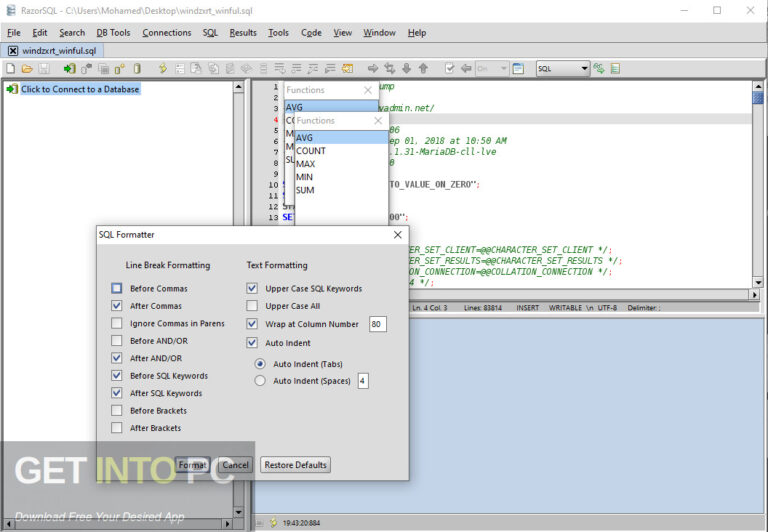Select SUM in the Functions list
Image resolution: width=768 pixels, height=532 pixels.
point(341,191)
